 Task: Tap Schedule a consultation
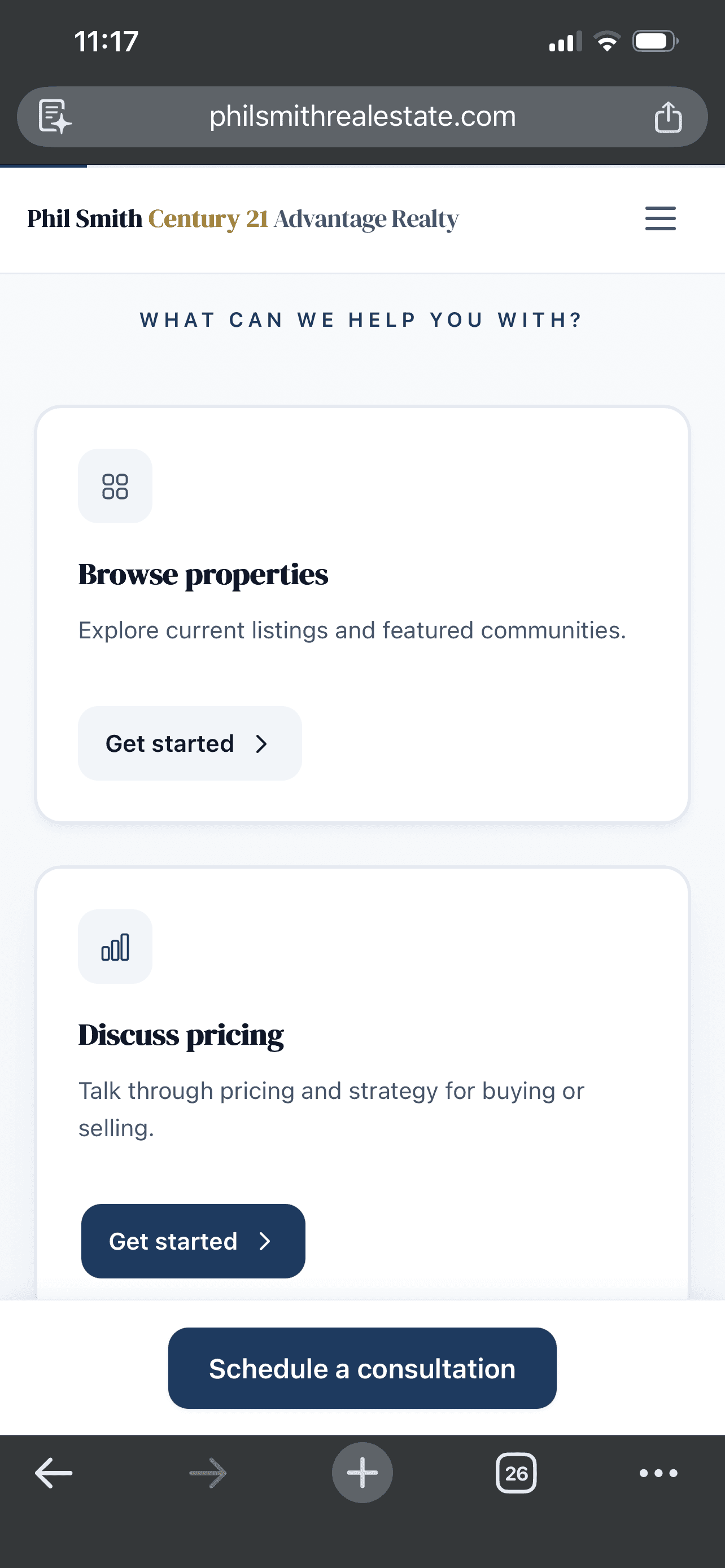coord(362,1368)
